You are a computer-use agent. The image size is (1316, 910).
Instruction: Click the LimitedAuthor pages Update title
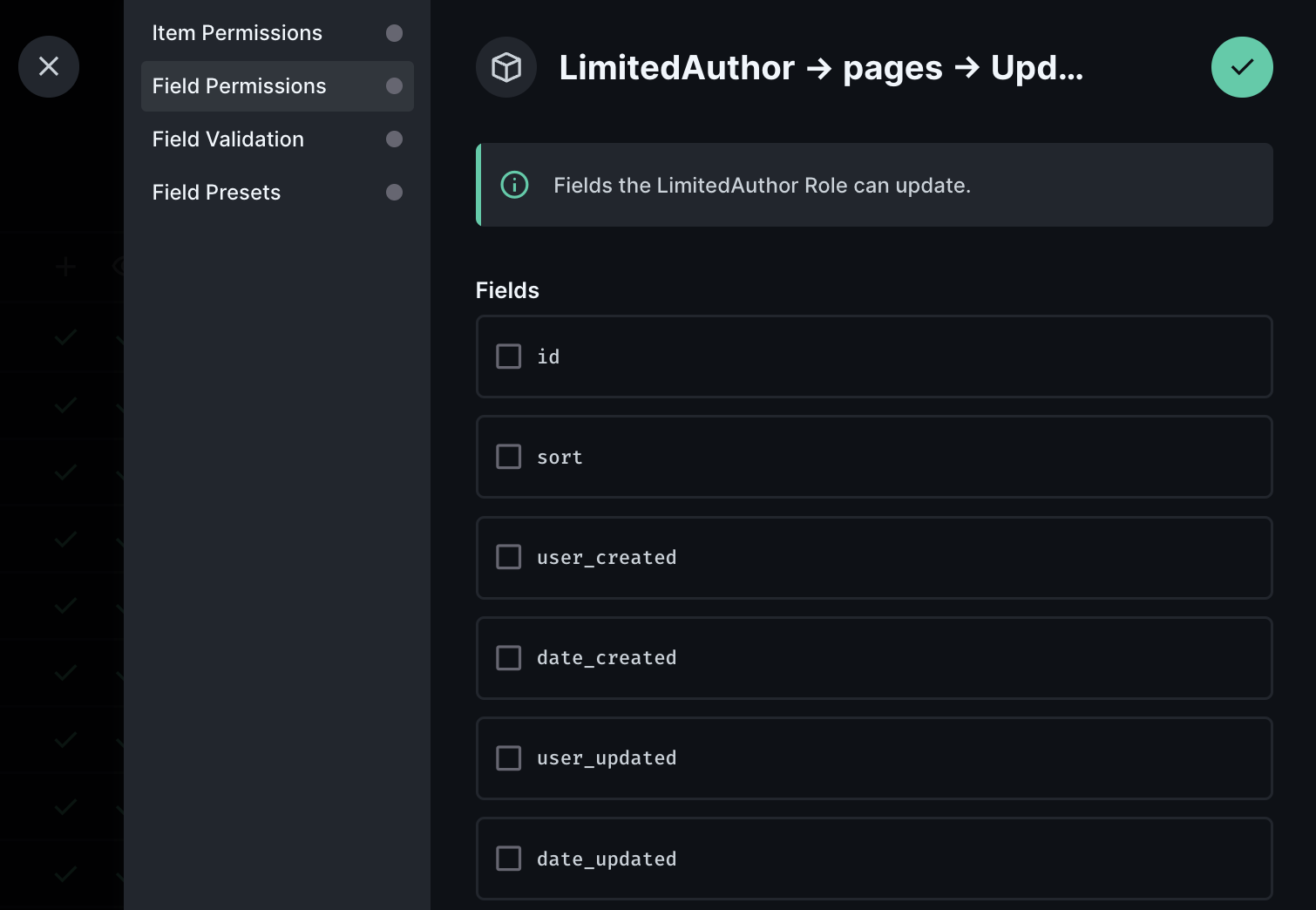point(821,67)
